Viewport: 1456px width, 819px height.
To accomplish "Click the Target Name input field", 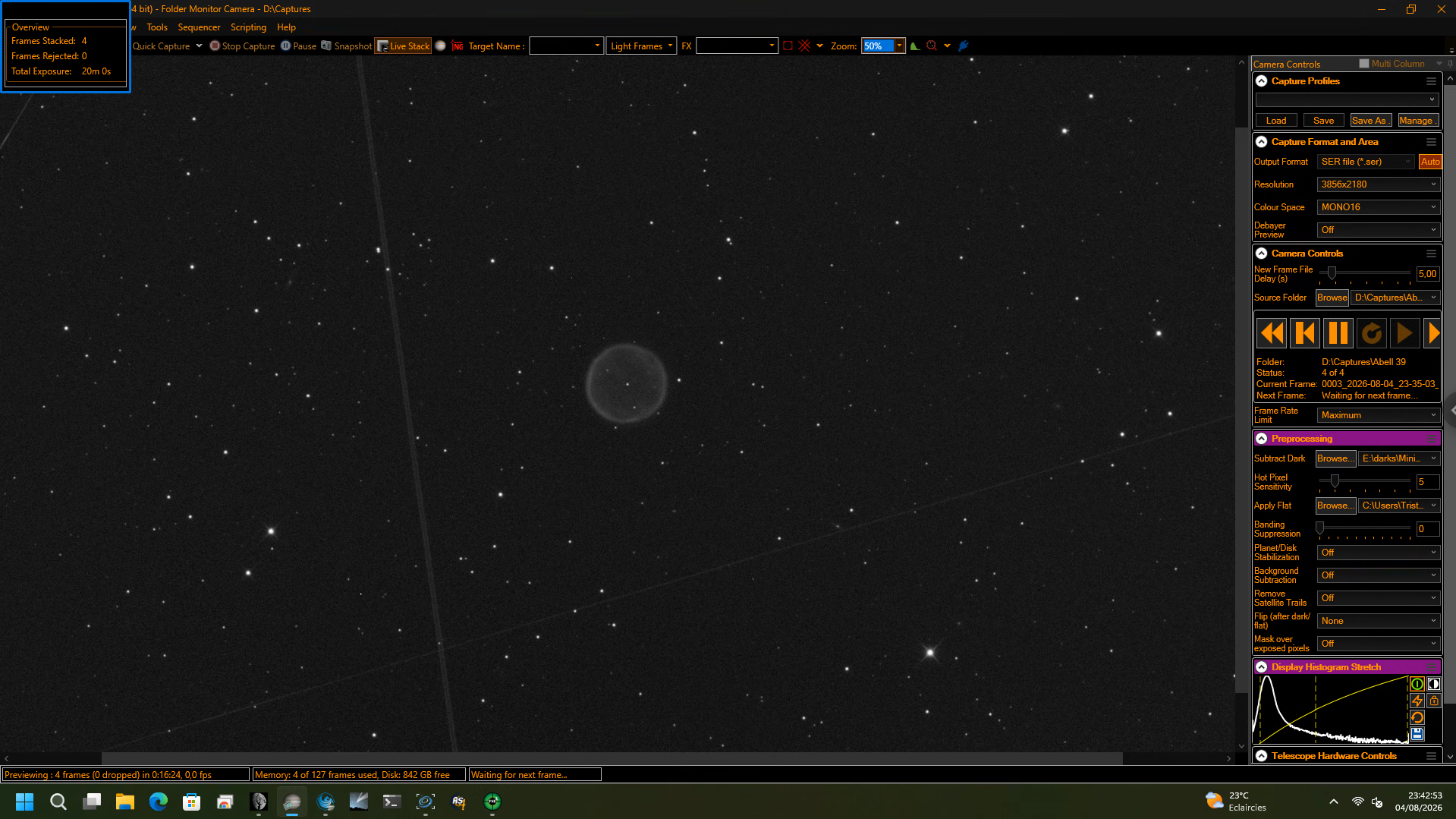I will coord(566,46).
